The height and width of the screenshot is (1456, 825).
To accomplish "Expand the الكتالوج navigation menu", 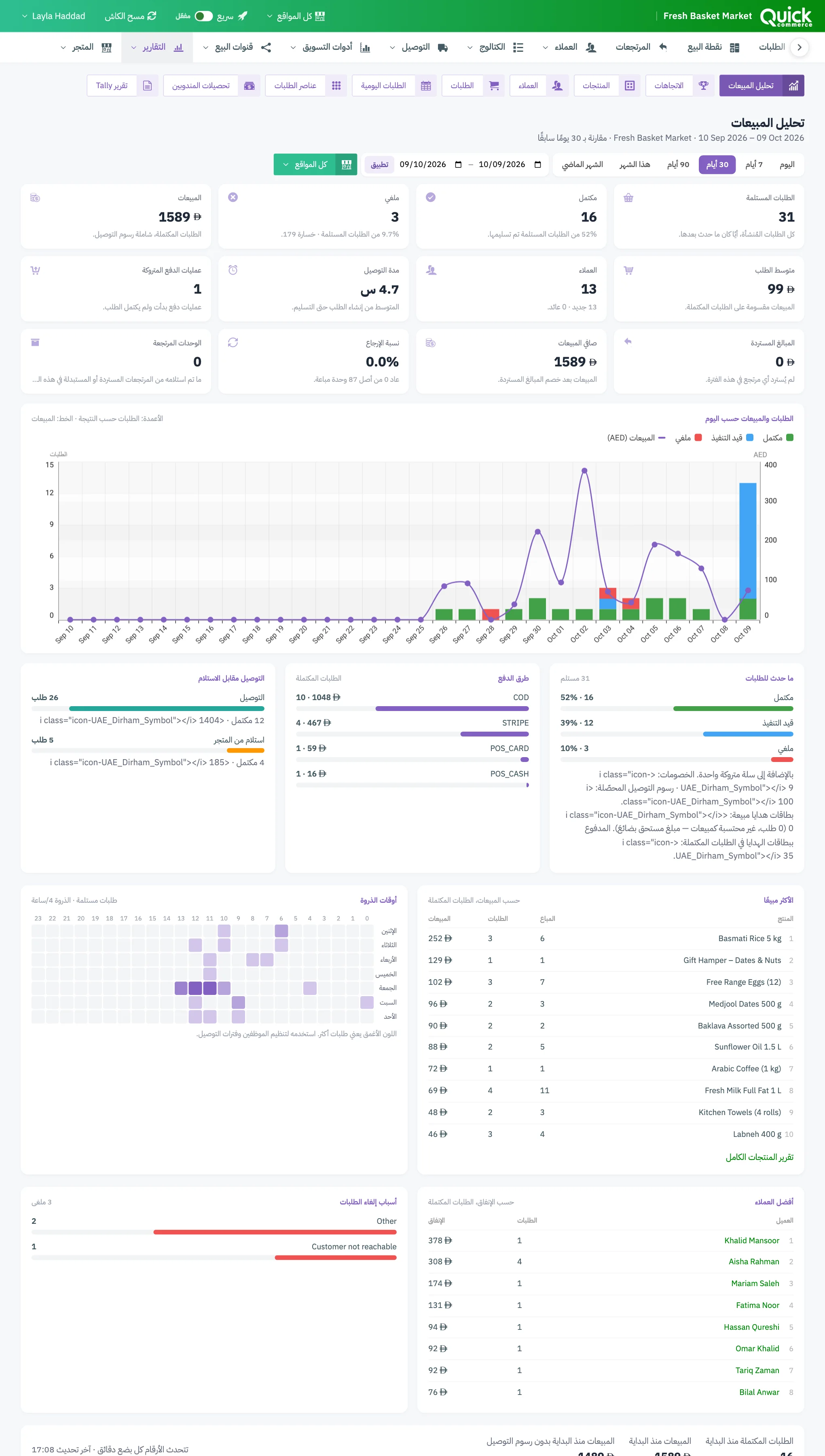I will (x=495, y=47).
